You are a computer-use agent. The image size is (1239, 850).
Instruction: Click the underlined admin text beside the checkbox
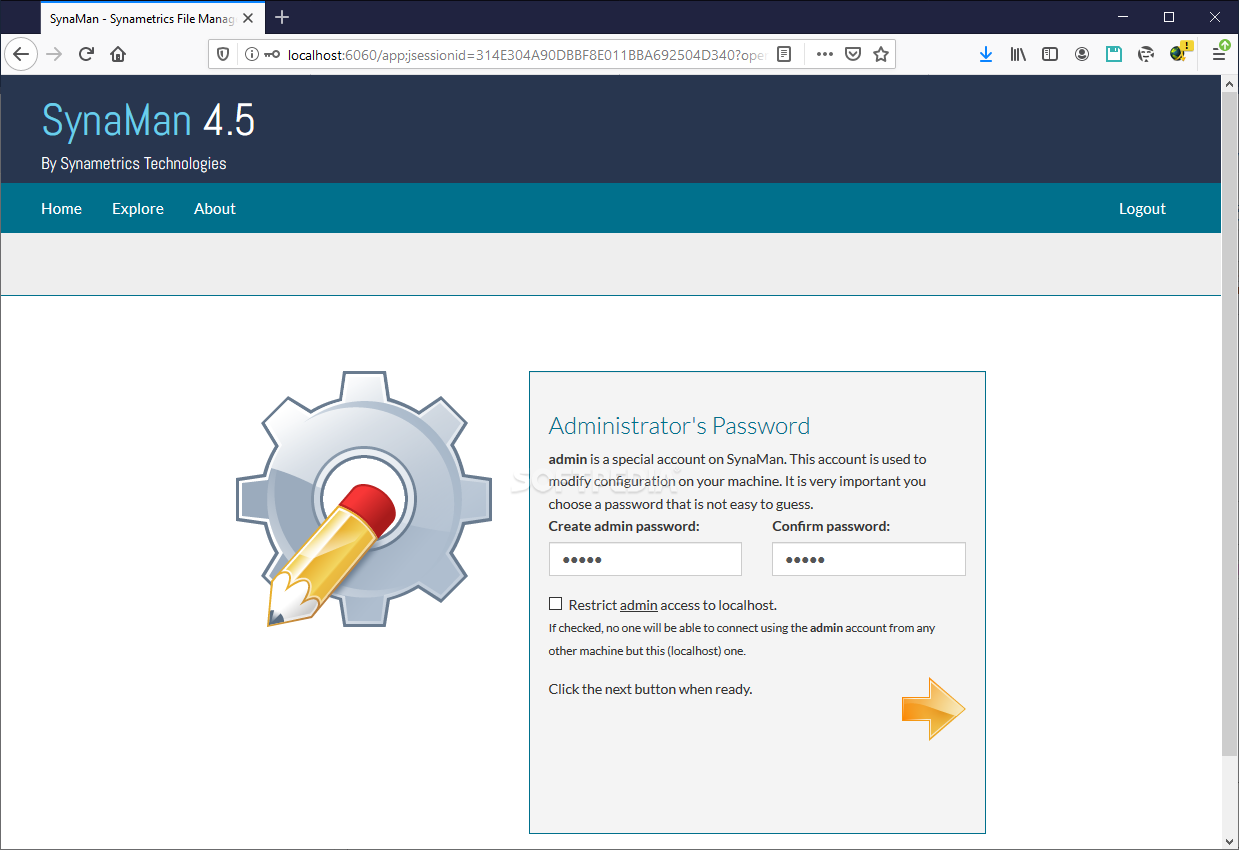639,605
